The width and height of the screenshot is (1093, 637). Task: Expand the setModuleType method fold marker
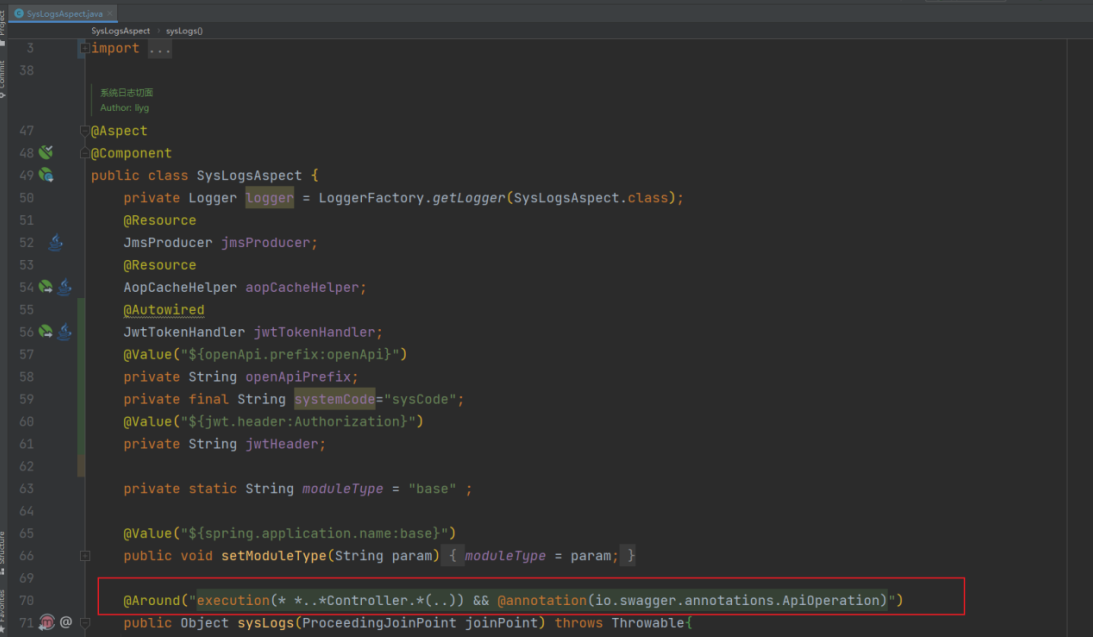click(85, 556)
